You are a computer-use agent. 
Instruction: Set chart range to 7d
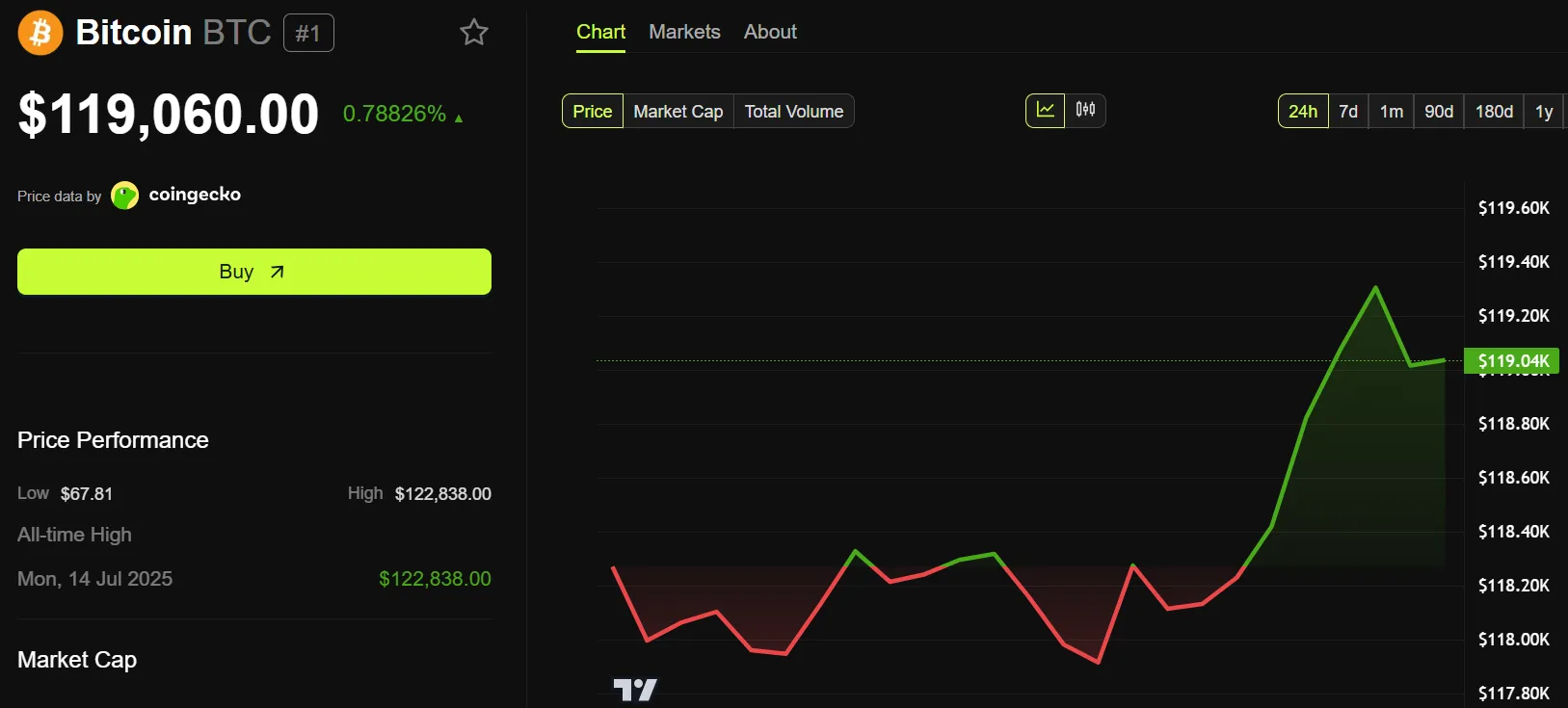(x=1348, y=111)
